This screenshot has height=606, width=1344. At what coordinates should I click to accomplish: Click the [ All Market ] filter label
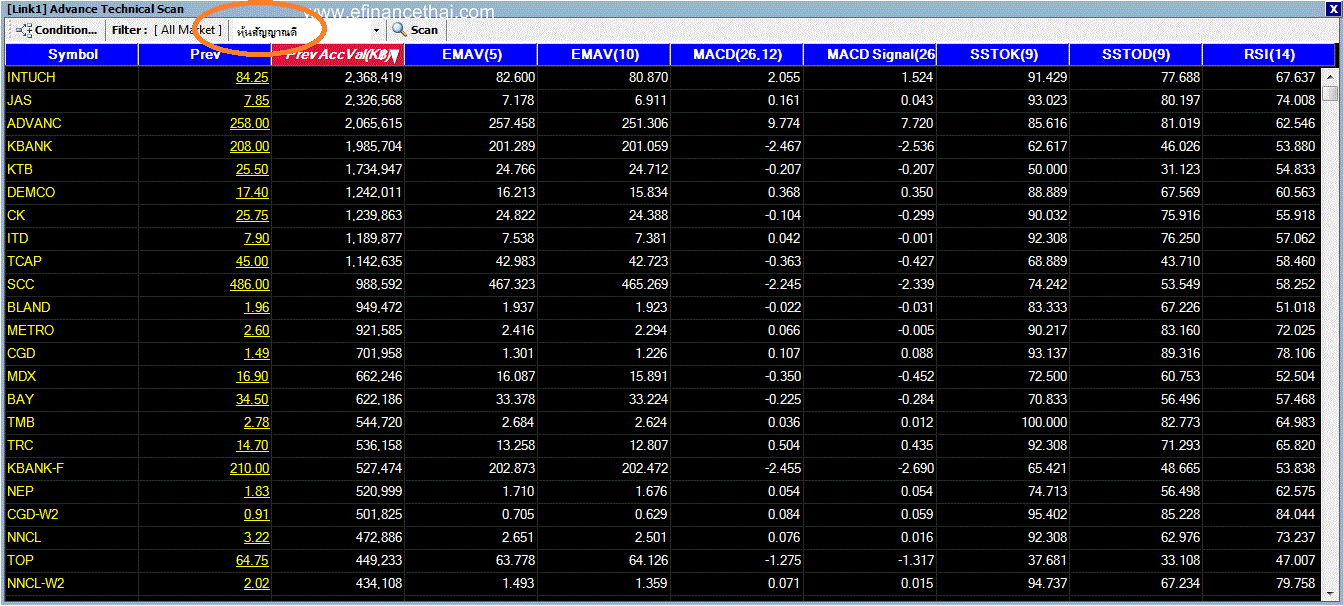pos(189,30)
